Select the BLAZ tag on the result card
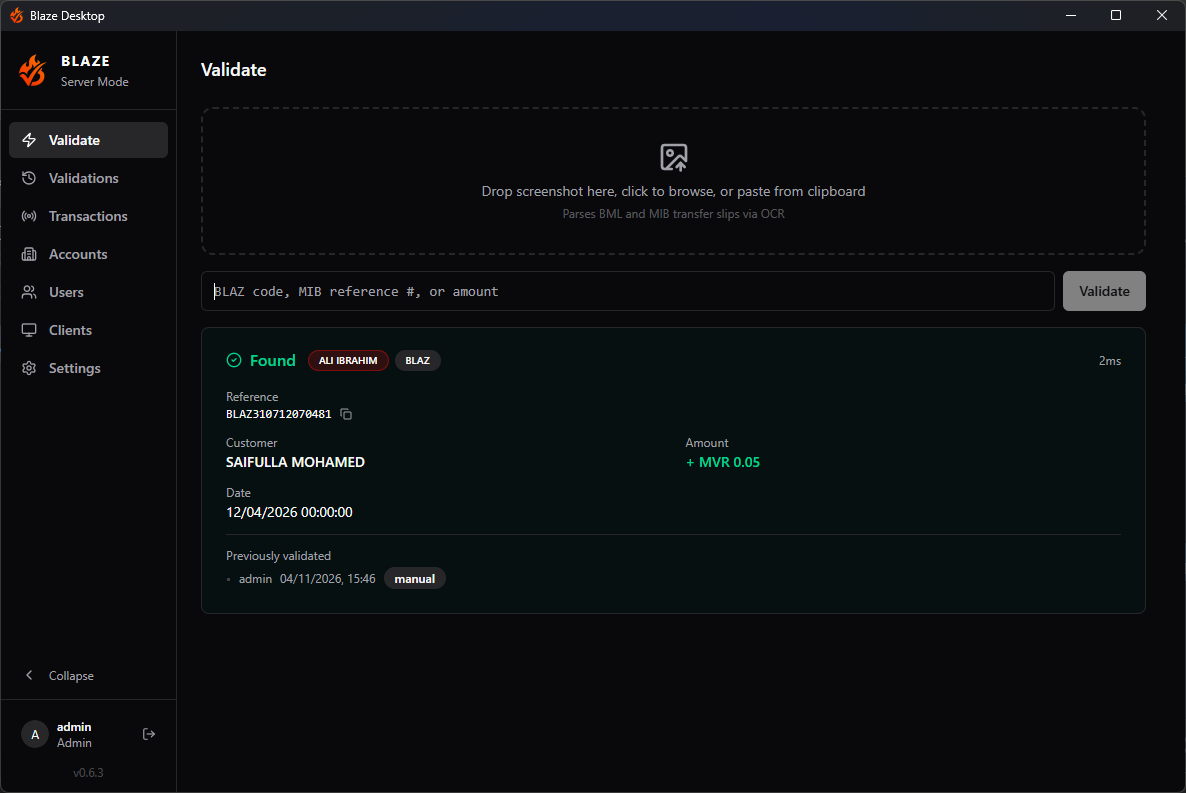Screen dimensions: 1186x793 [x=417, y=360]
